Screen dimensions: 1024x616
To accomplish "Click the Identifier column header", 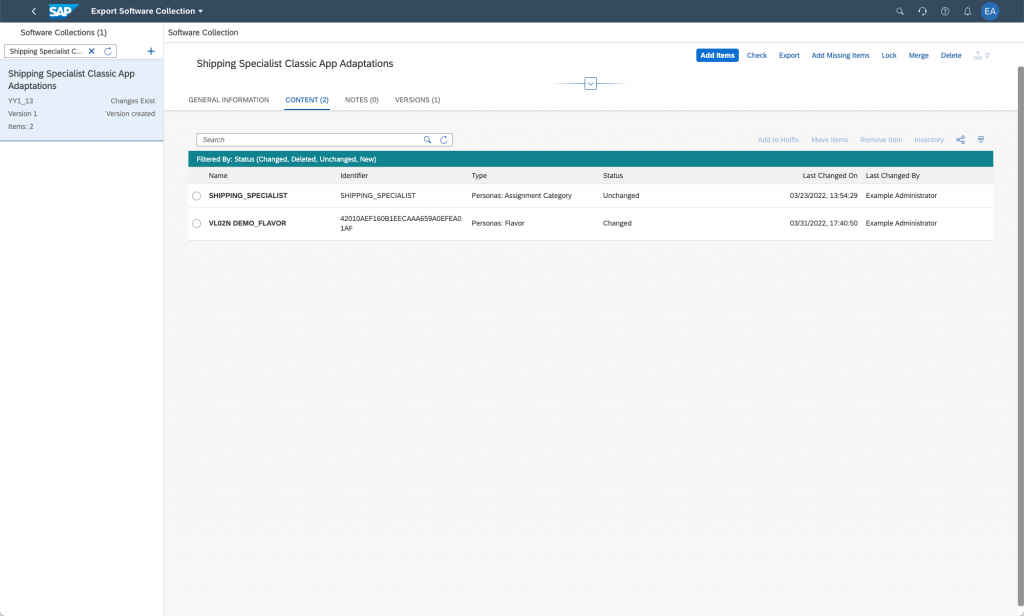I will (x=354, y=176).
